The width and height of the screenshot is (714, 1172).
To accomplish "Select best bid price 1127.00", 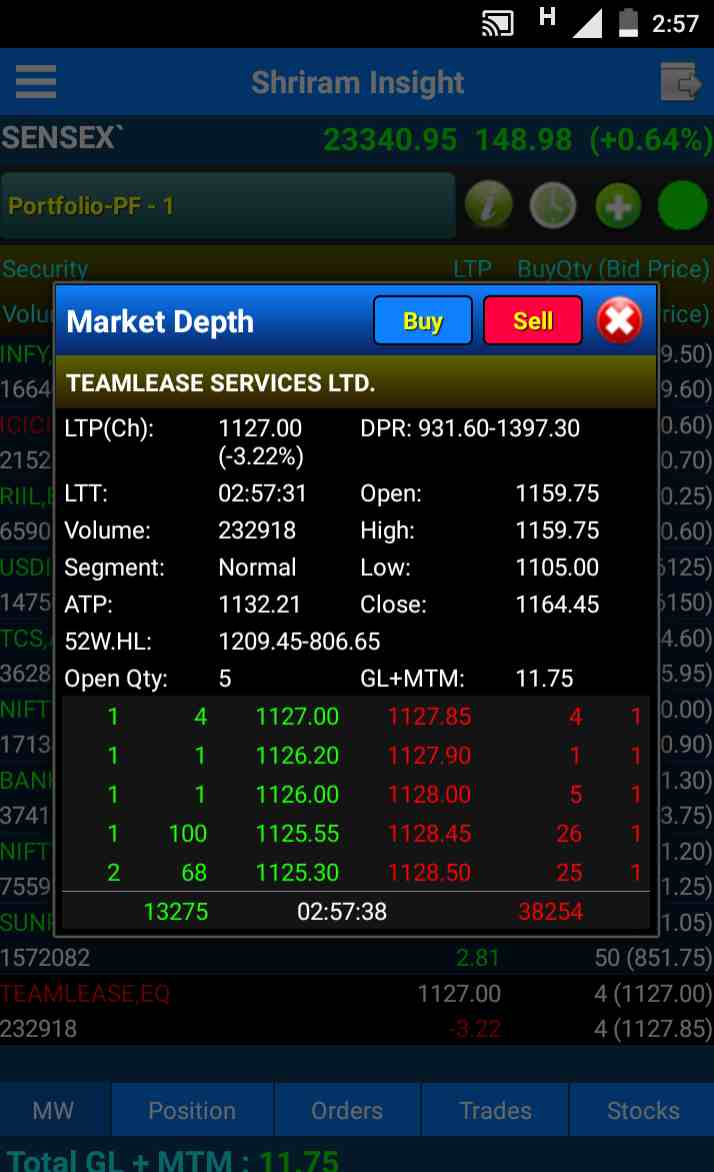I will point(297,716).
